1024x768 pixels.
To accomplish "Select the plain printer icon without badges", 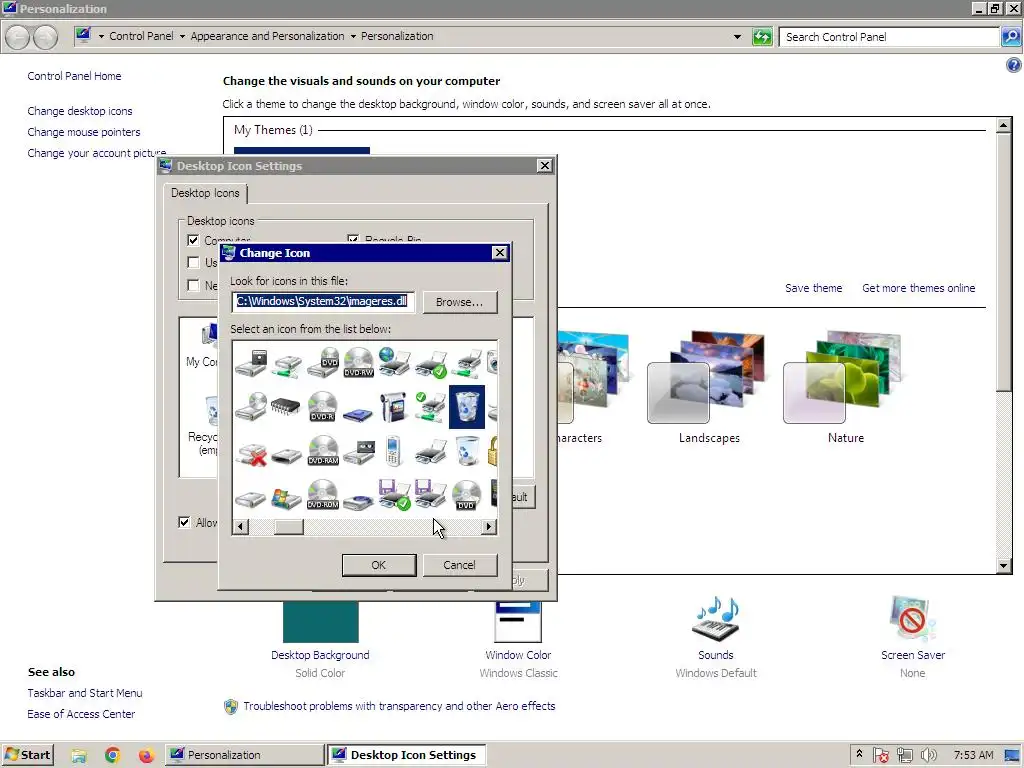I will (430, 451).
